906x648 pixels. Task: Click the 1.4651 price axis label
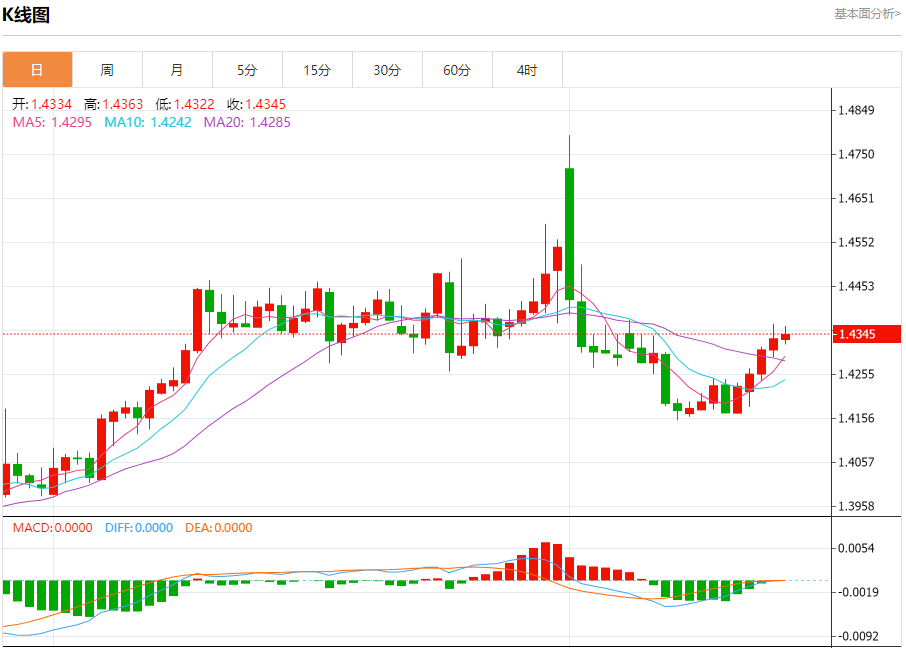(856, 198)
